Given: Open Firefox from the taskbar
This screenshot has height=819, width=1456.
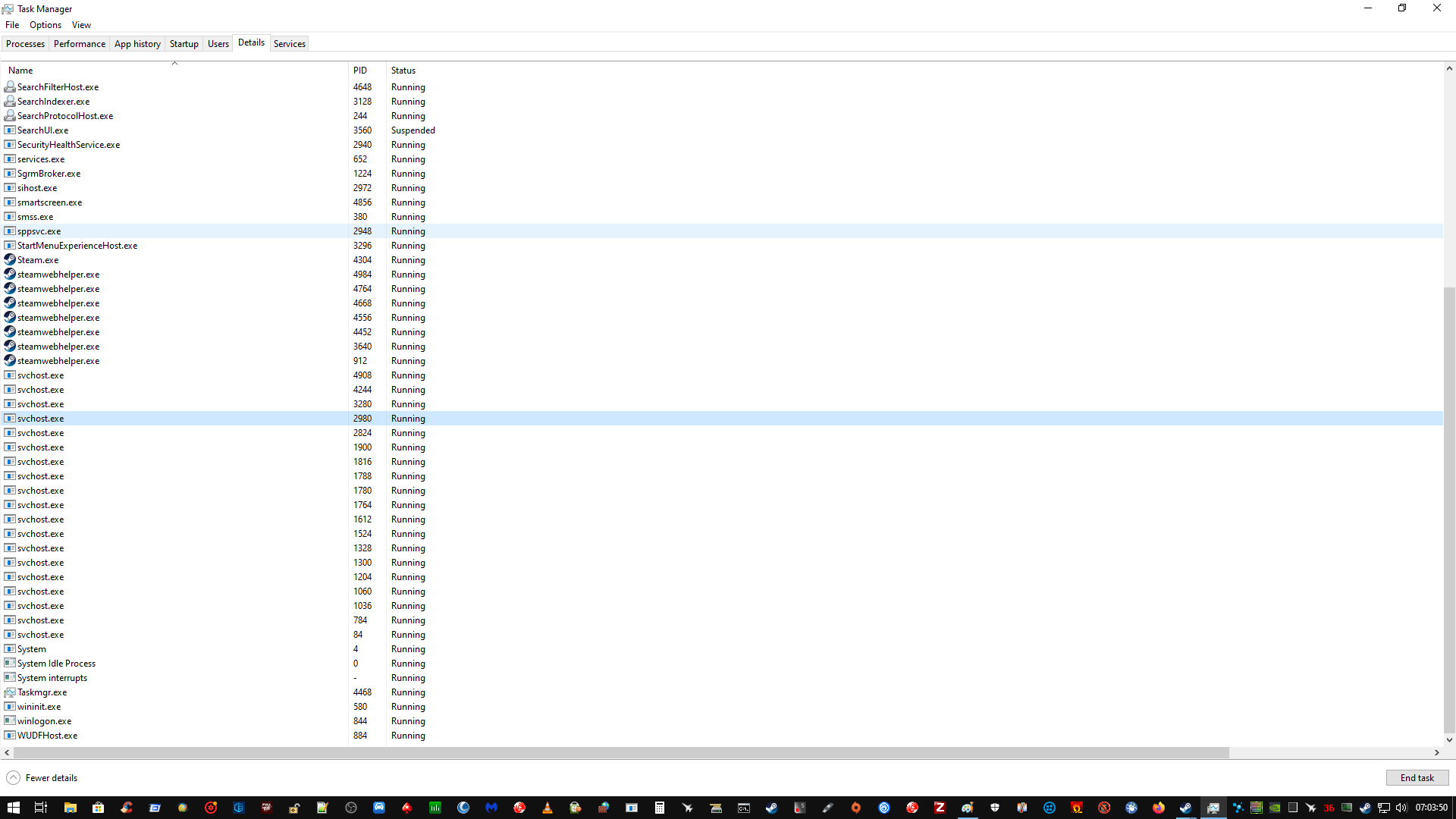Looking at the screenshot, I should point(1158,808).
